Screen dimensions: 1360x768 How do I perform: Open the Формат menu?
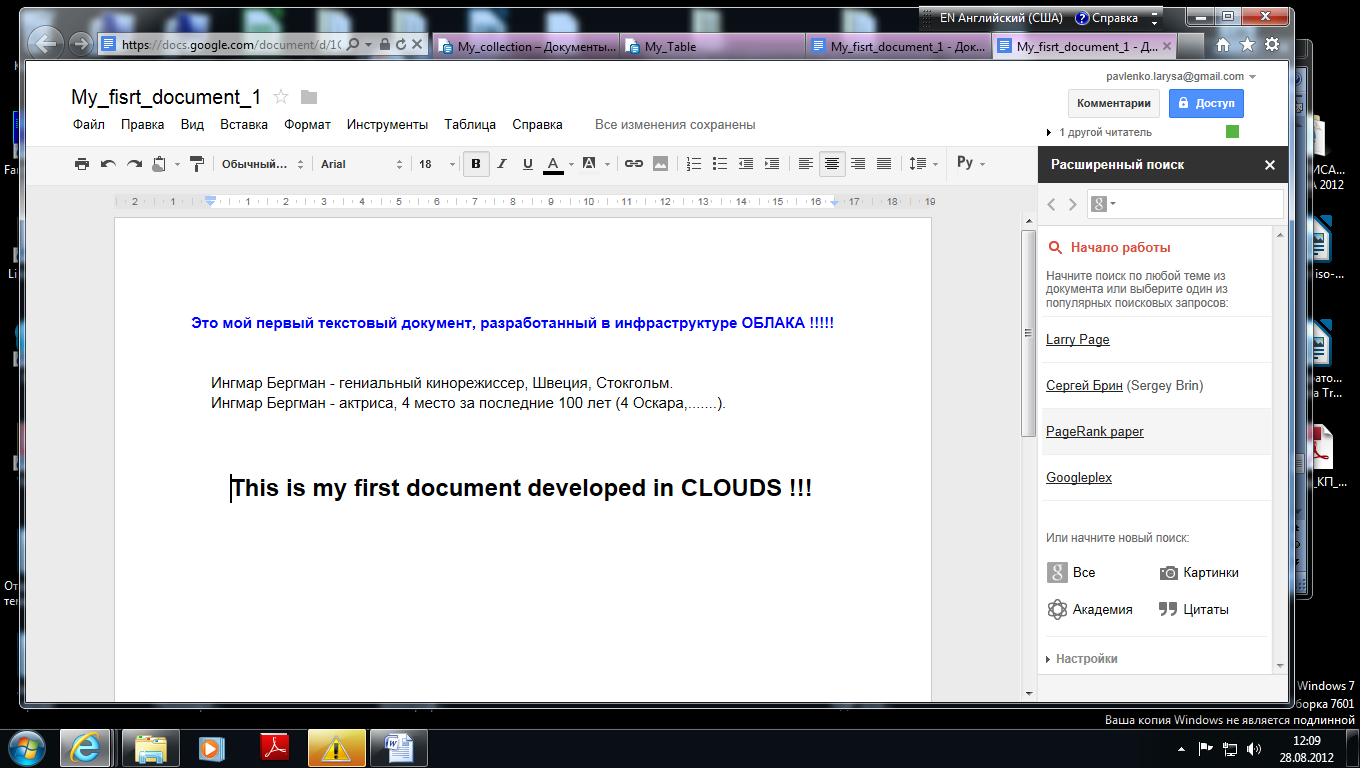point(307,125)
